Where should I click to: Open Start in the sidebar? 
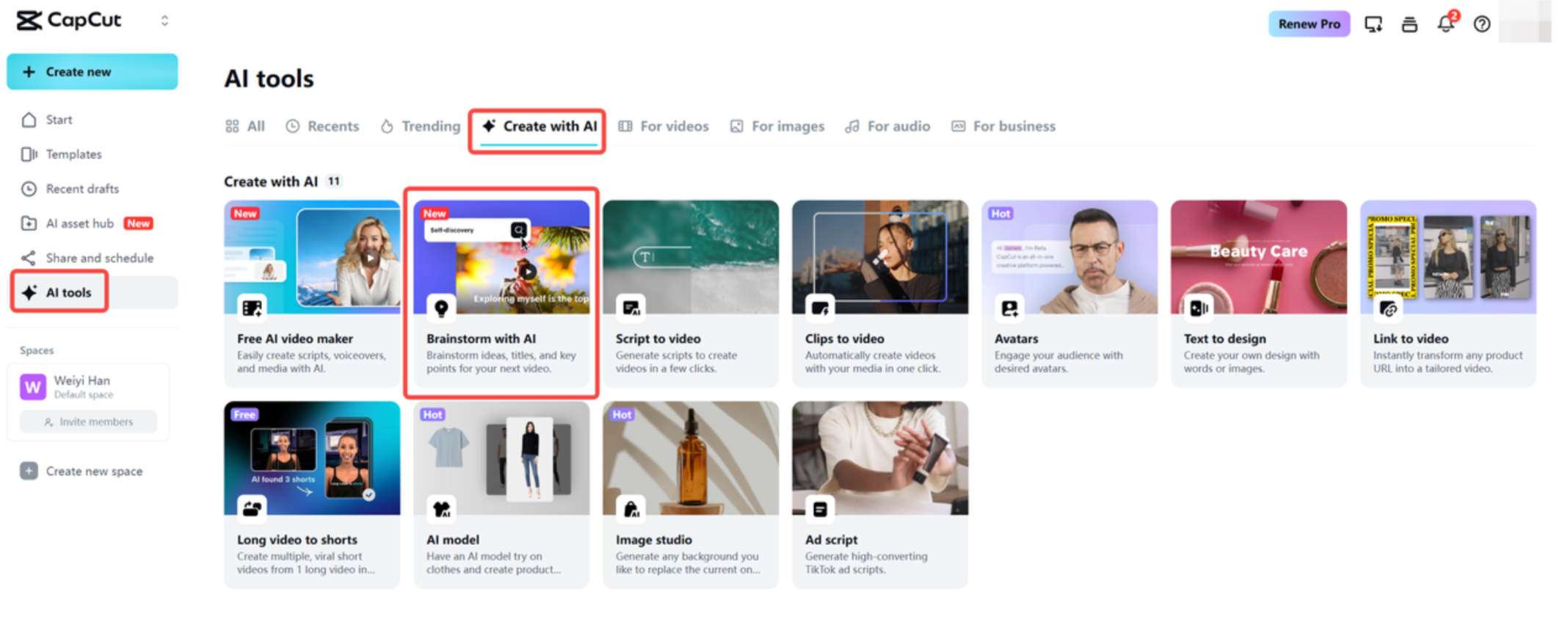(x=59, y=120)
